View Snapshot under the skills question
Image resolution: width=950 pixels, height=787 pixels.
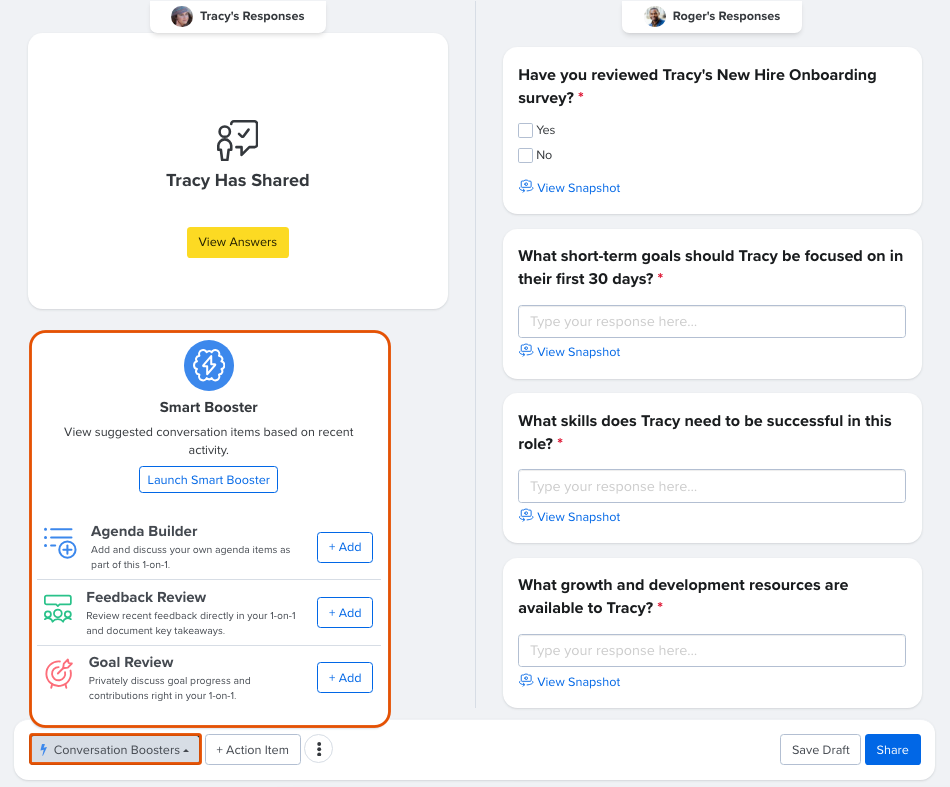(578, 517)
